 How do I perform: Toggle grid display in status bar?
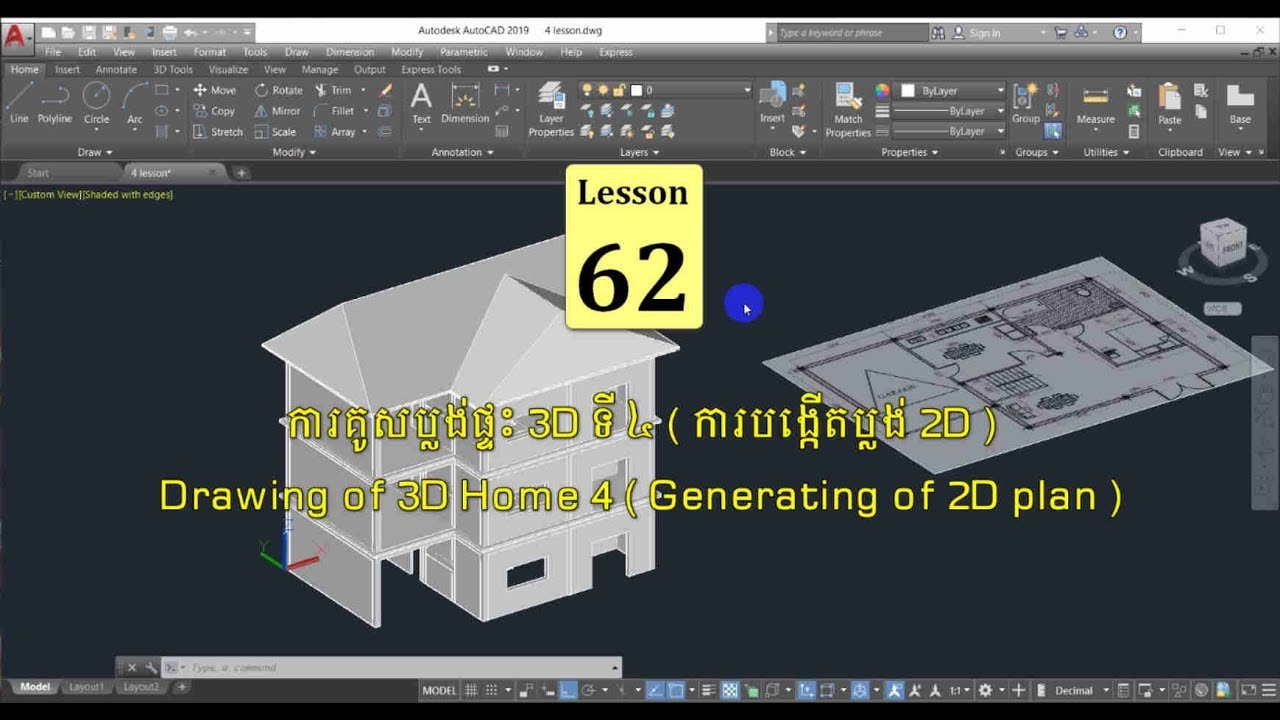coord(472,690)
